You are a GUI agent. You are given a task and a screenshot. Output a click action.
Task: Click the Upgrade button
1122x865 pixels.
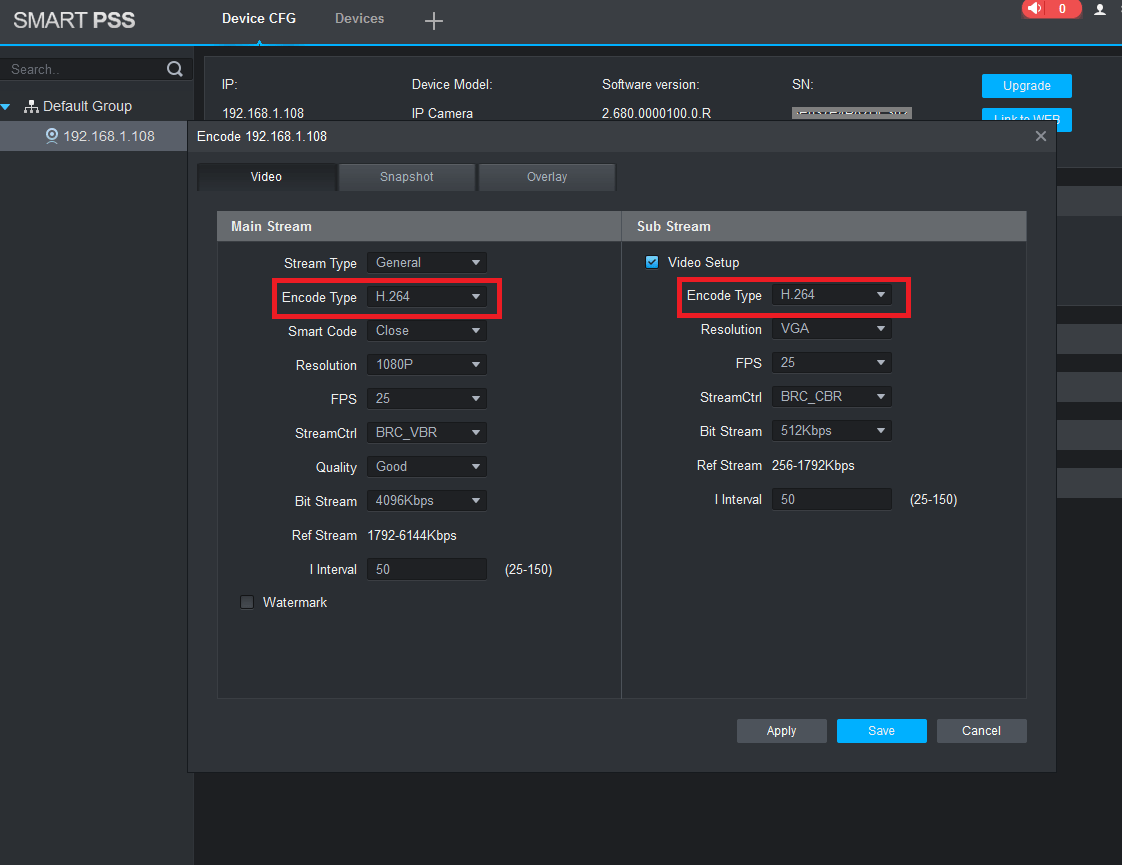tap(1026, 86)
